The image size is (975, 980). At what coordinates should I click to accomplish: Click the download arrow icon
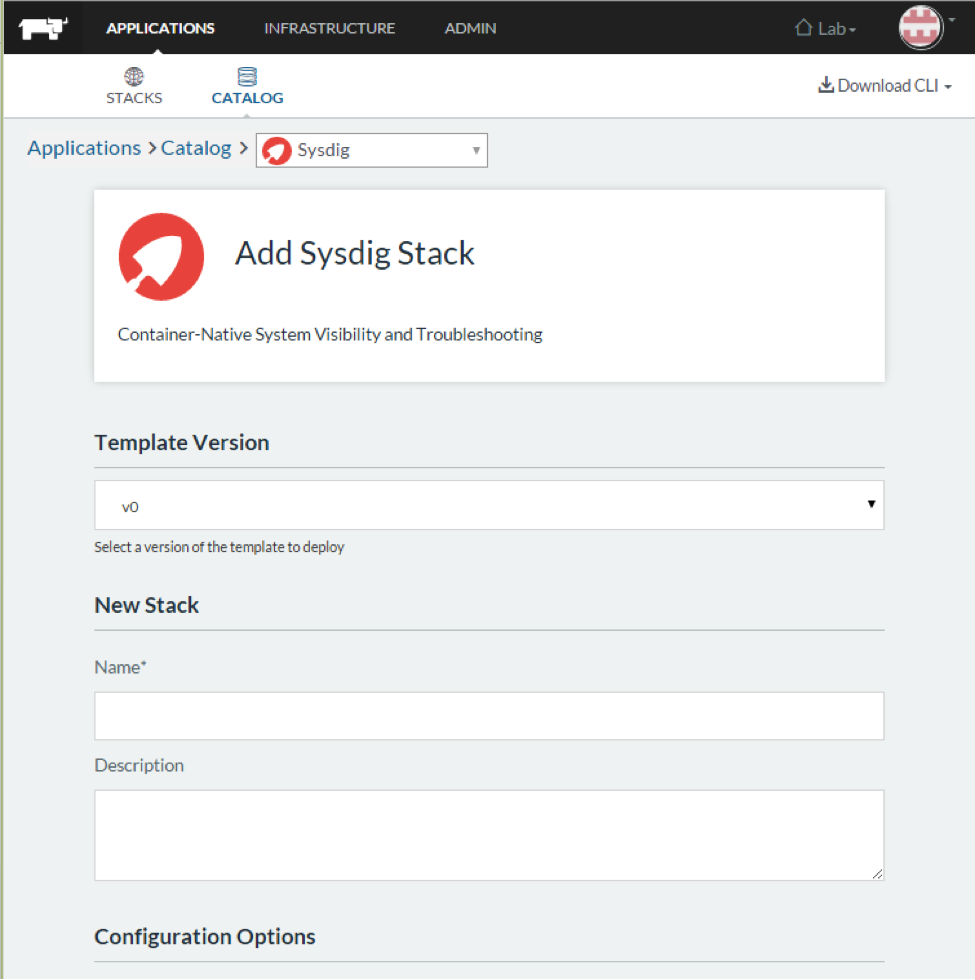(826, 85)
